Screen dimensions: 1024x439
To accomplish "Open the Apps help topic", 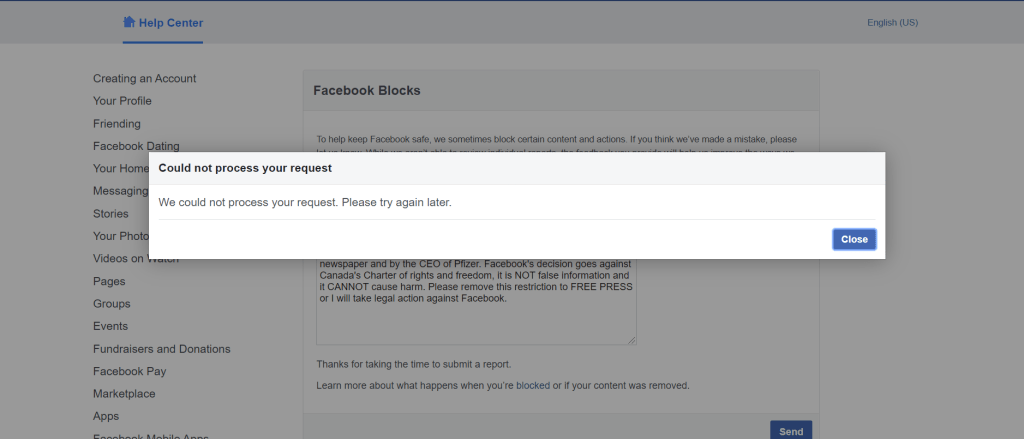I will (106, 416).
